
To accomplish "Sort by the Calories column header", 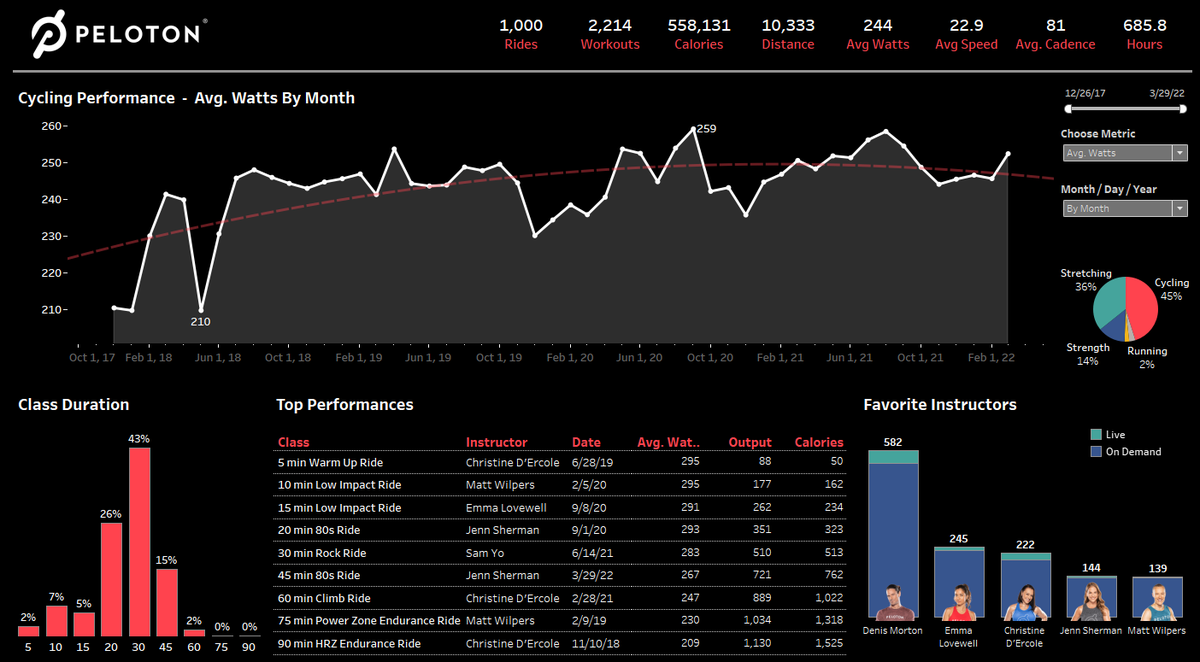I will point(819,442).
